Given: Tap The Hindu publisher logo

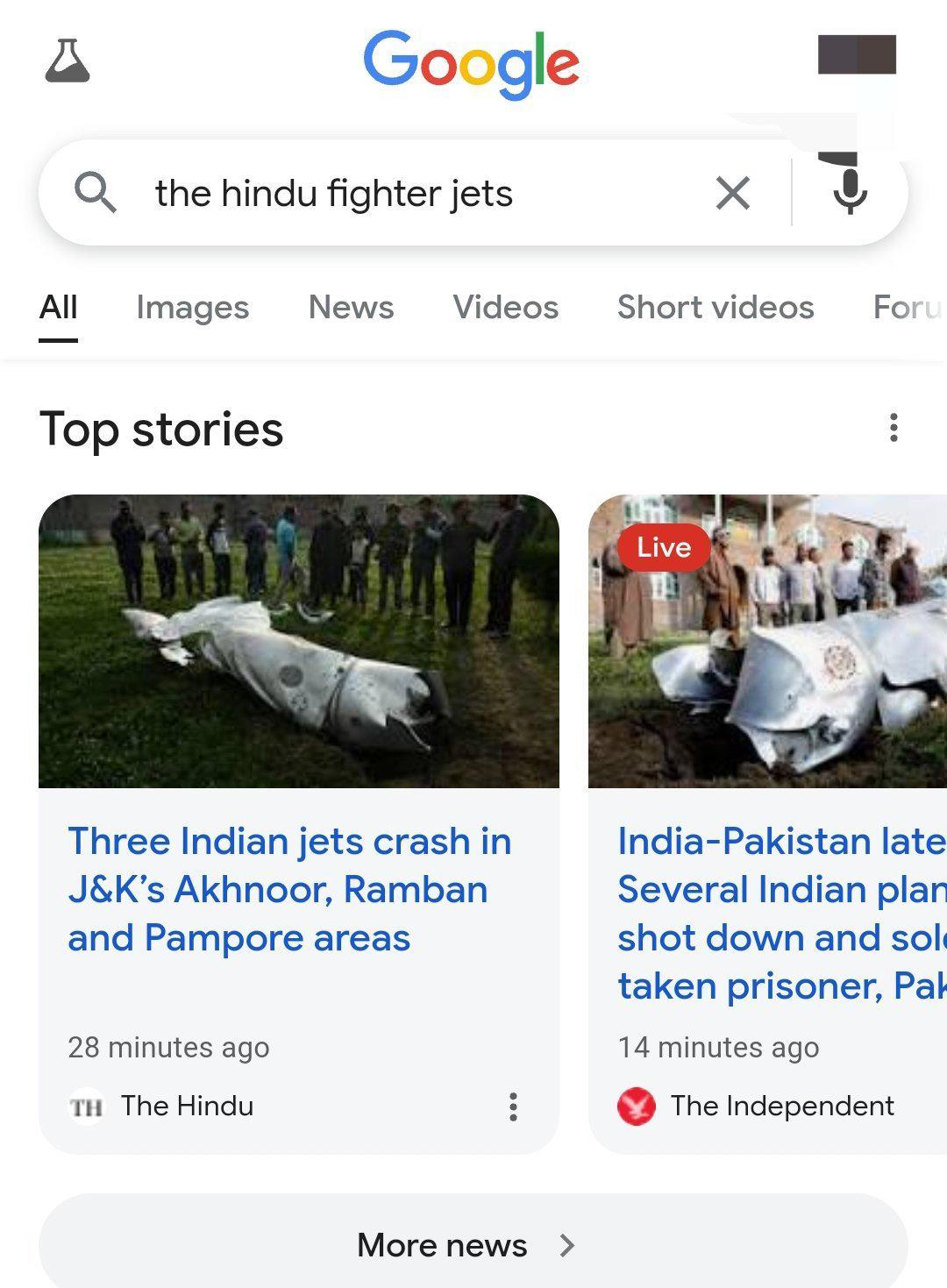Looking at the screenshot, I should [x=86, y=1107].
